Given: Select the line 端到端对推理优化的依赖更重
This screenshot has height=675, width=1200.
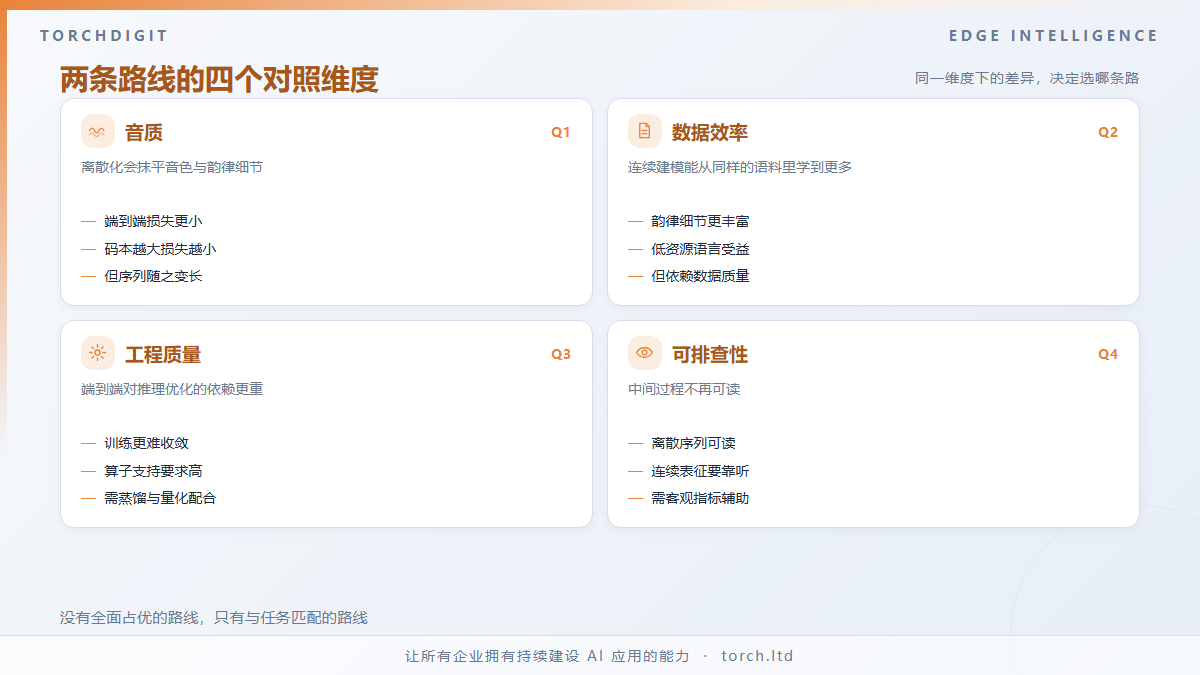Looking at the screenshot, I should click(172, 389).
